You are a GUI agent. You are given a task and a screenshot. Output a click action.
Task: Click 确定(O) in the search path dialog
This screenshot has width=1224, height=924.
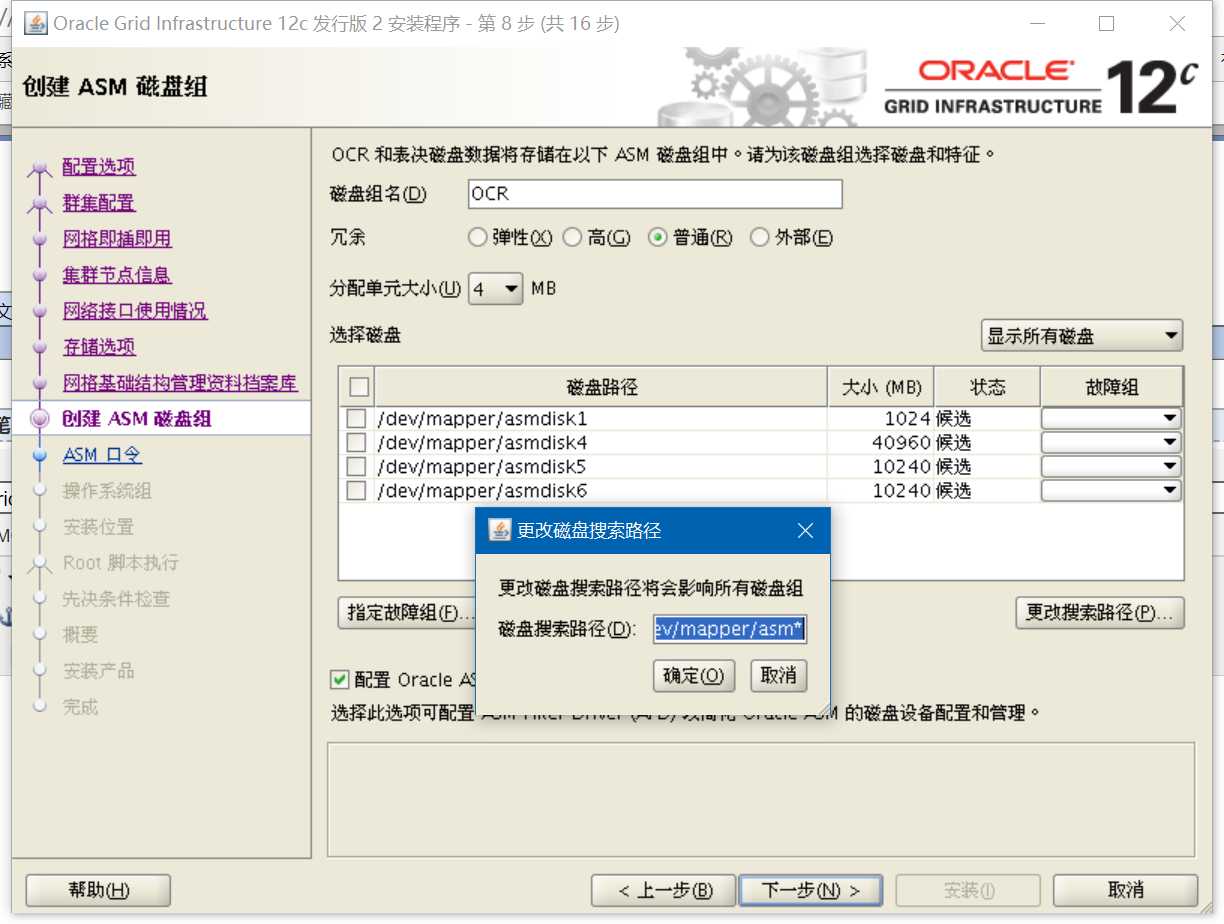point(694,676)
